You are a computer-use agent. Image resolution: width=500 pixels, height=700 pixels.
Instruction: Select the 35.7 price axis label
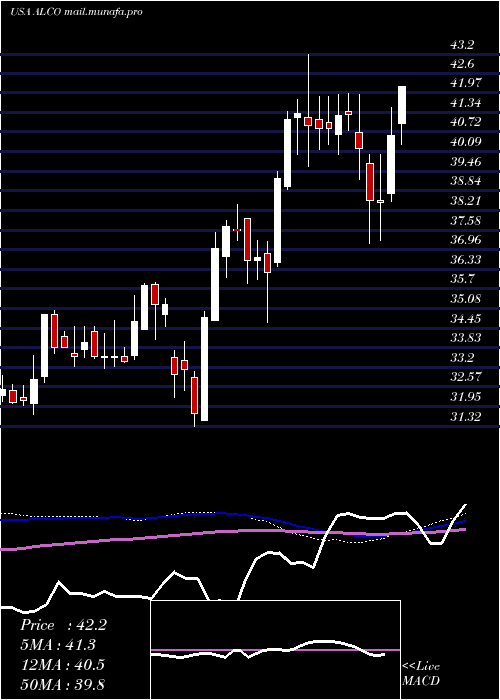(462, 279)
